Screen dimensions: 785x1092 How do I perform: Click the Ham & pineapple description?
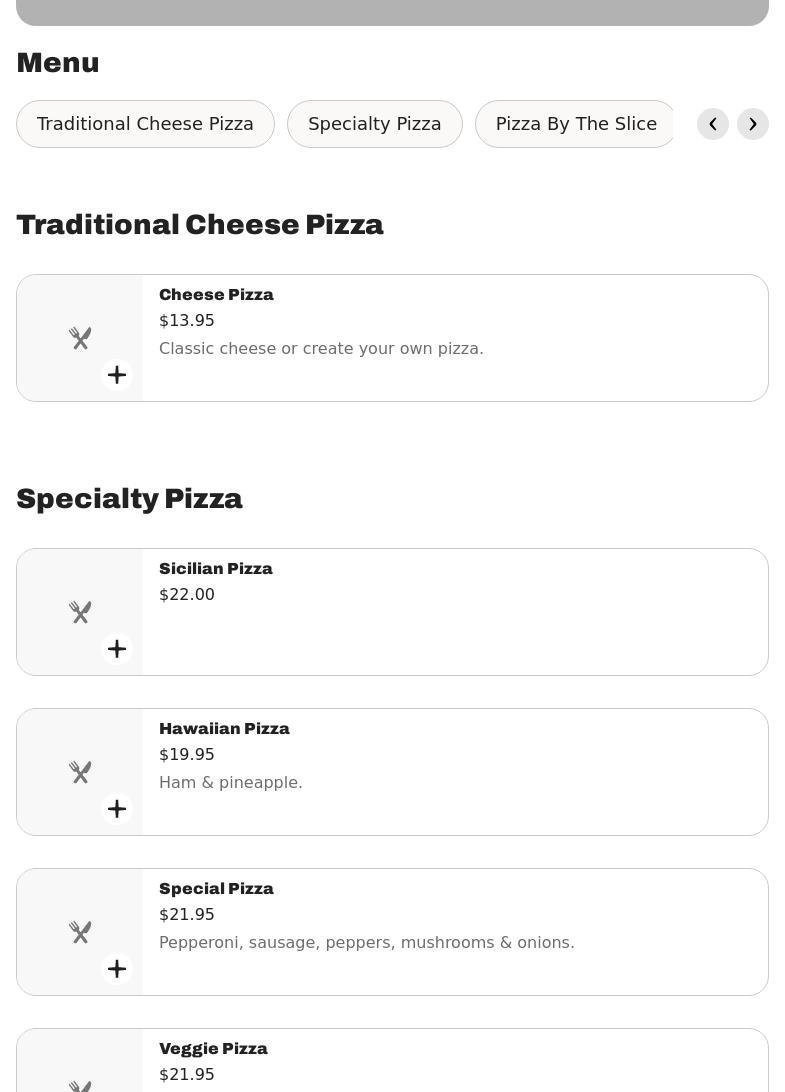pos(231,783)
